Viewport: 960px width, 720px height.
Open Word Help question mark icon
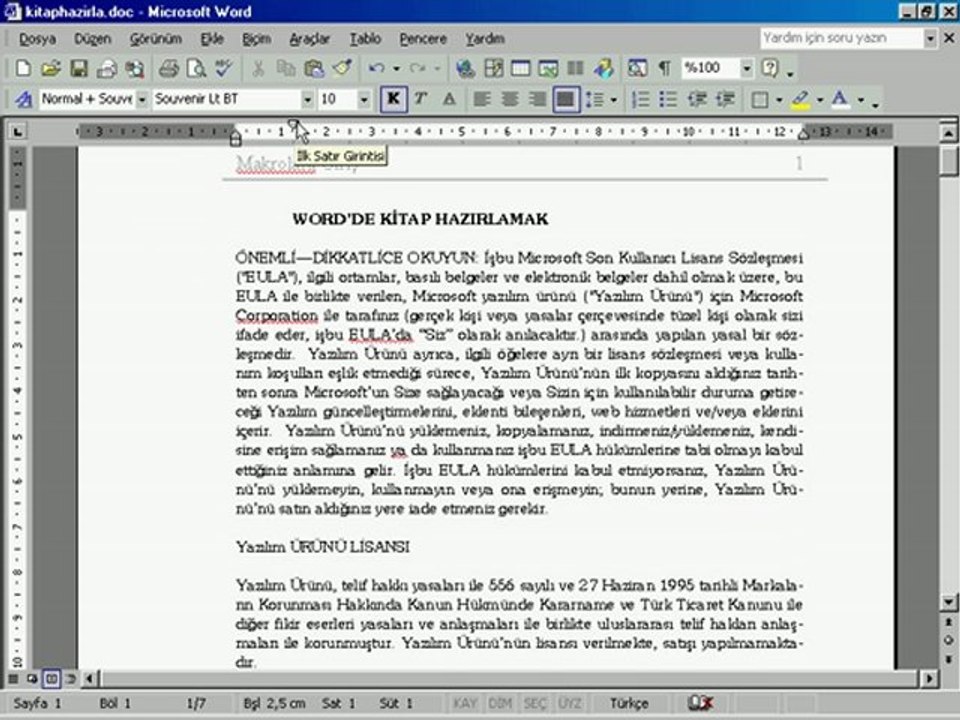pyautogui.click(x=770, y=68)
